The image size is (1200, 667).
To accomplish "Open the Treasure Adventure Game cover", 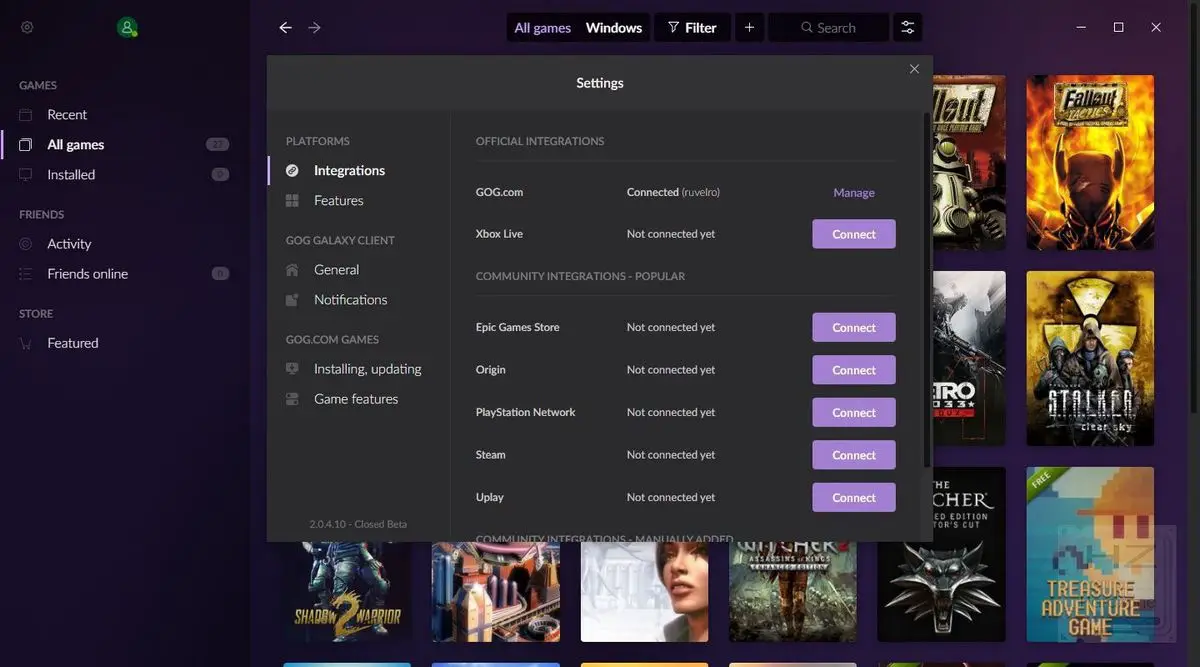I will click(x=1090, y=554).
